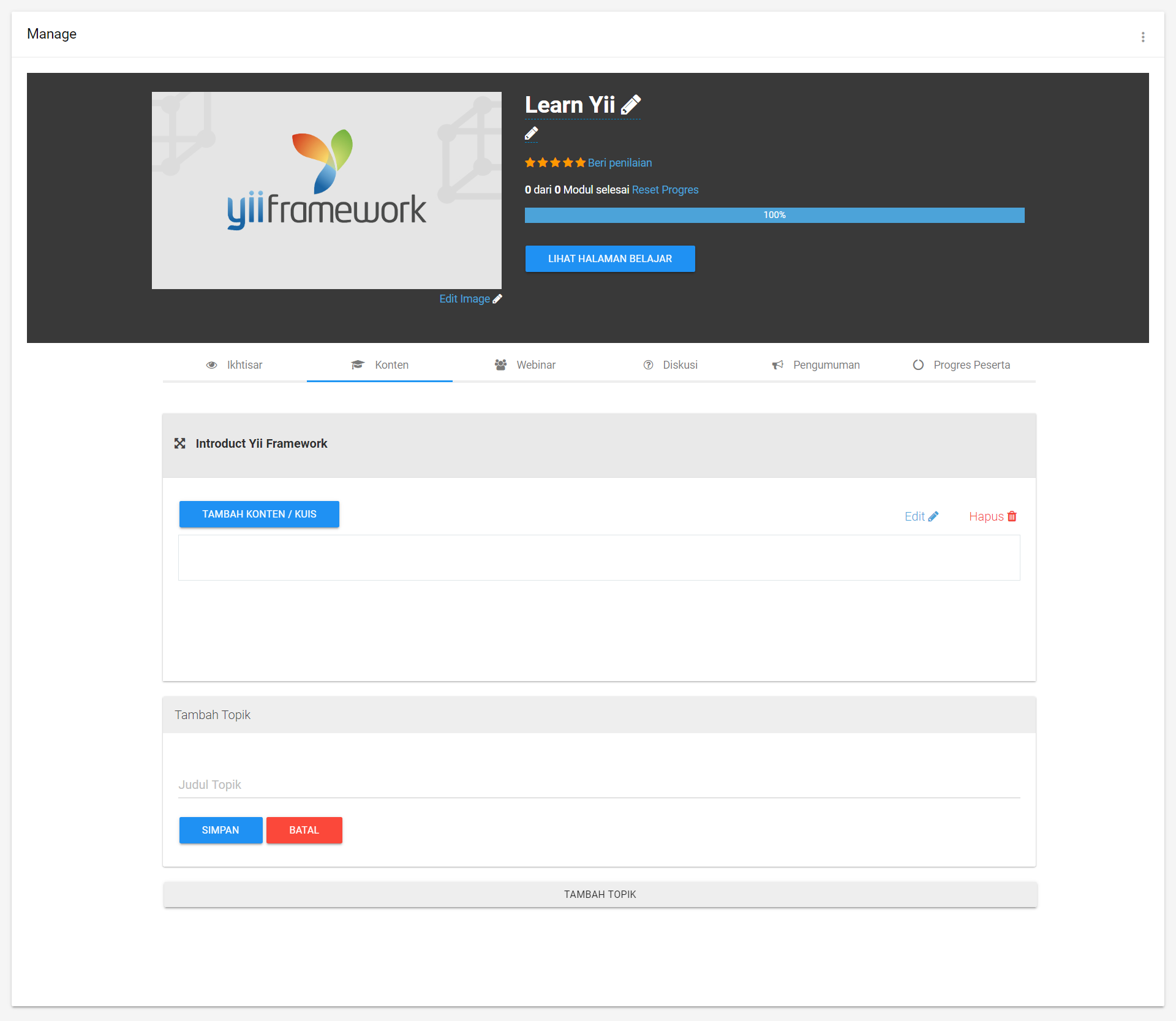Click the eye icon on Ikhtisar tab

tap(212, 365)
